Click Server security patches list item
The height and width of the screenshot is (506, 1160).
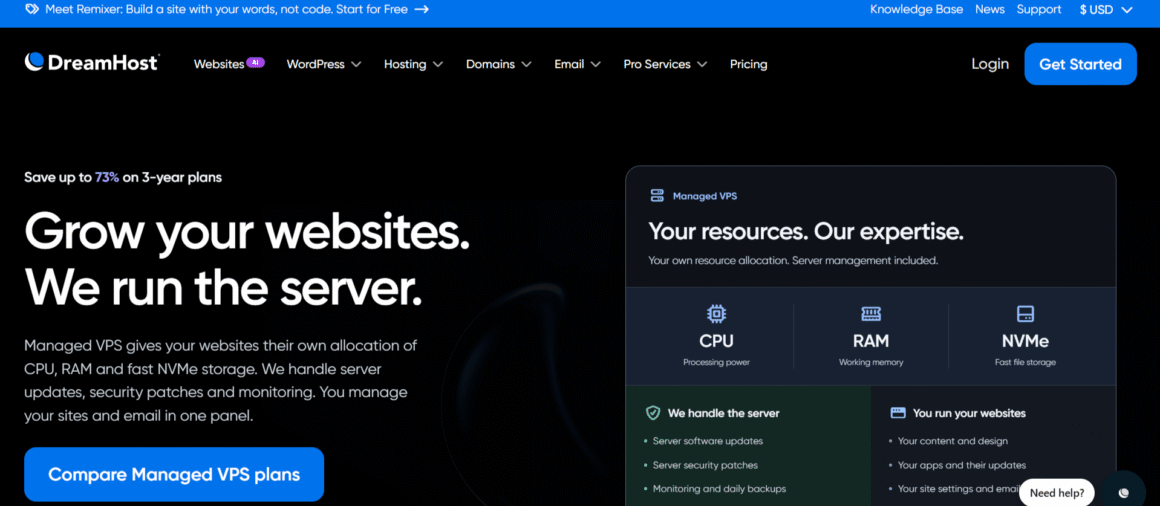click(x=705, y=465)
